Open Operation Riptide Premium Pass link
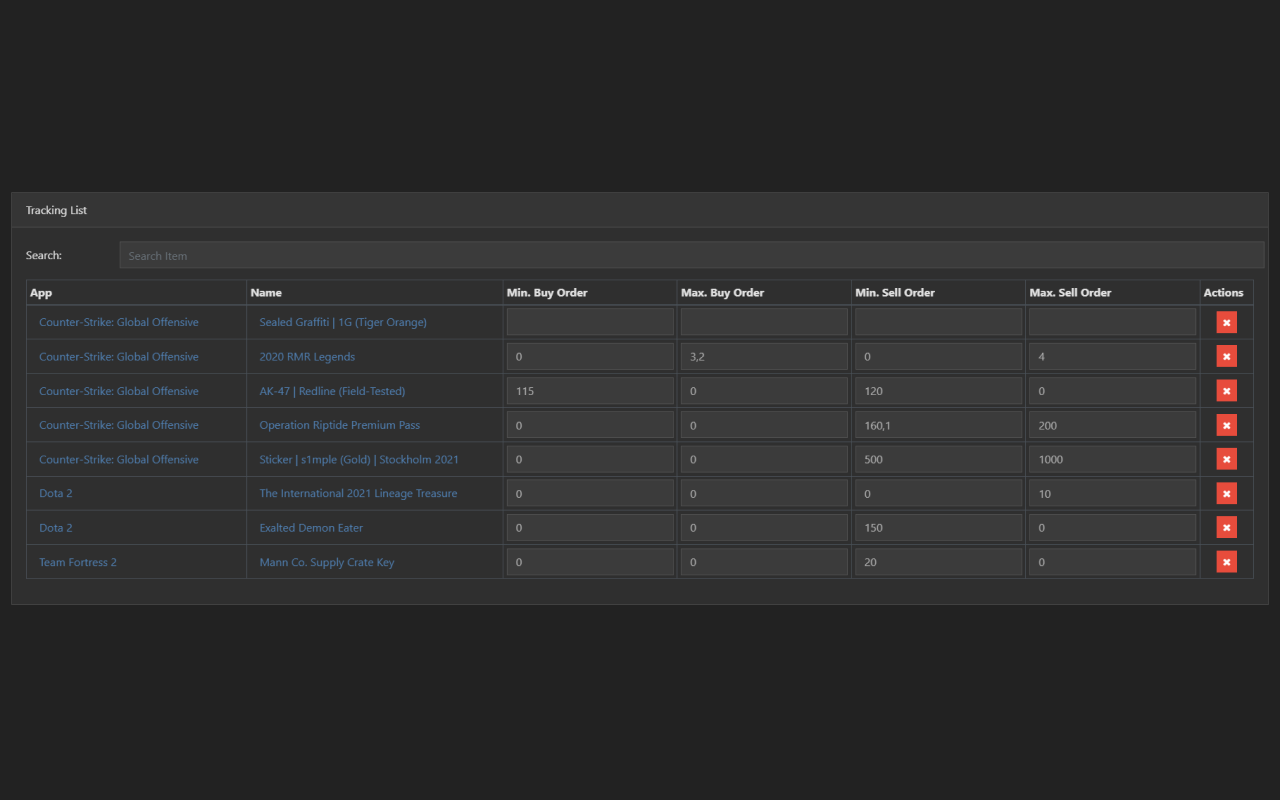 (x=339, y=425)
